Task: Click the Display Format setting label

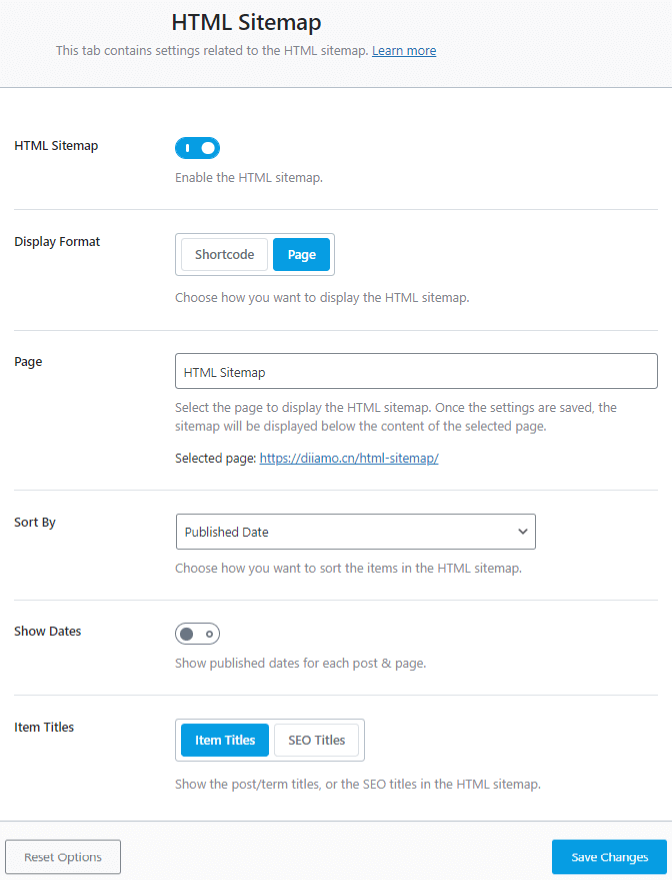Action: [x=57, y=241]
